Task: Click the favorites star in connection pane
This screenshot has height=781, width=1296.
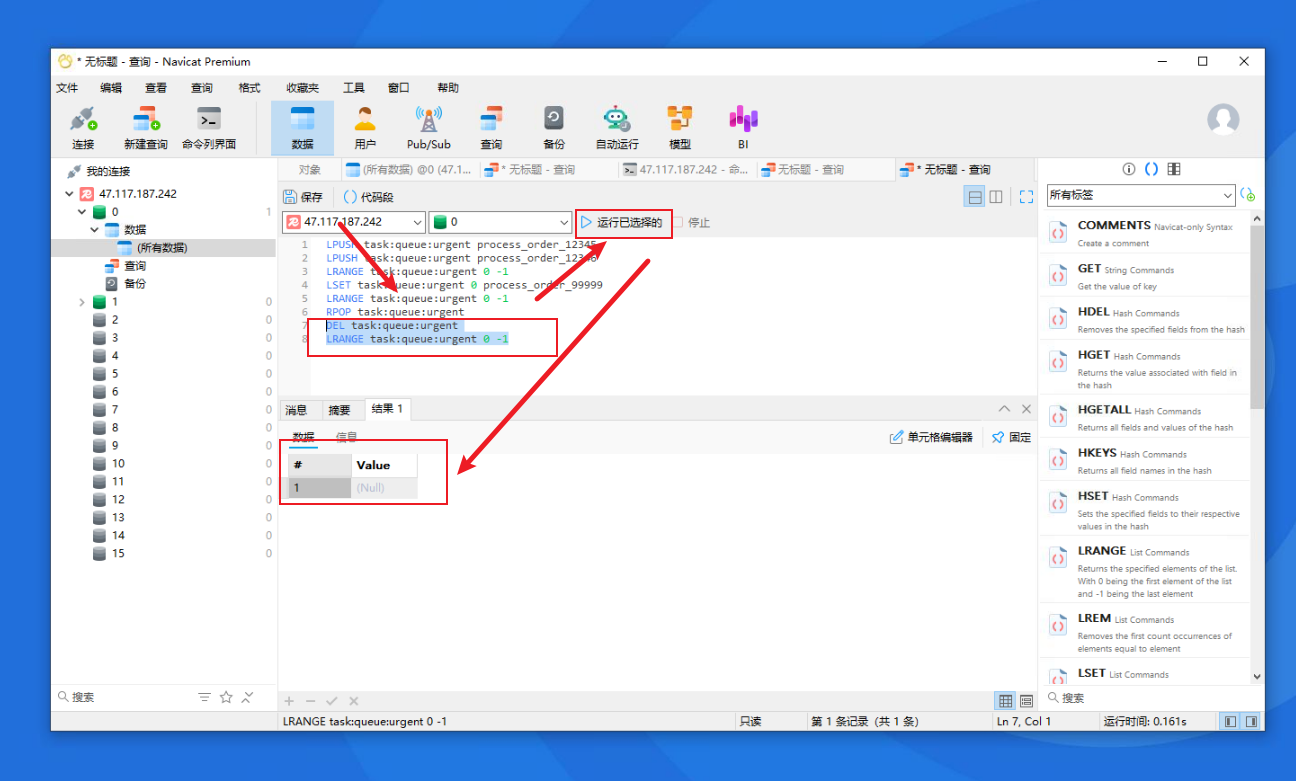Action: coord(226,697)
